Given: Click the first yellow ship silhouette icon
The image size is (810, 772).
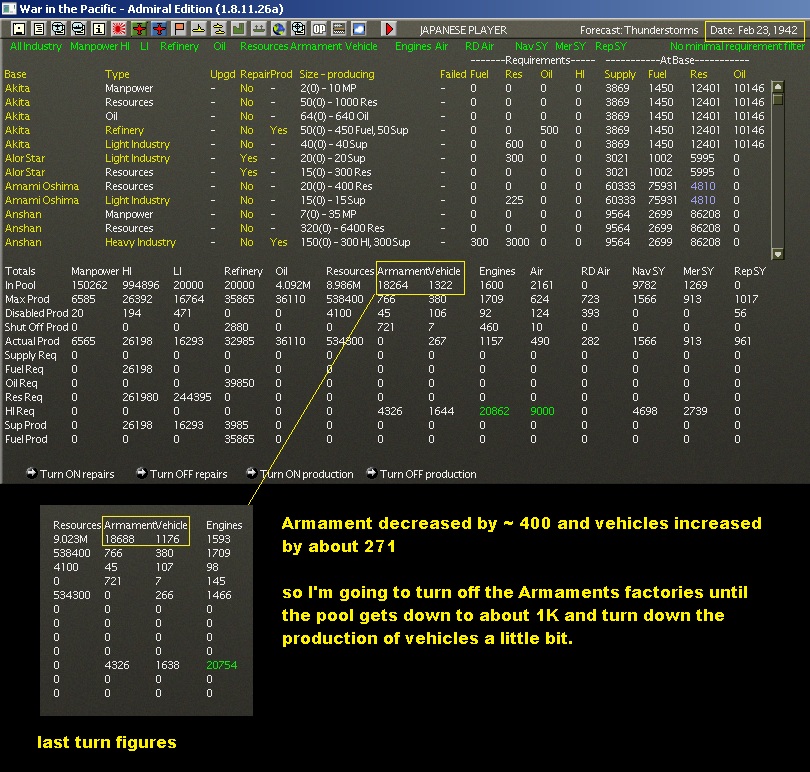Looking at the screenshot, I should point(199,29).
